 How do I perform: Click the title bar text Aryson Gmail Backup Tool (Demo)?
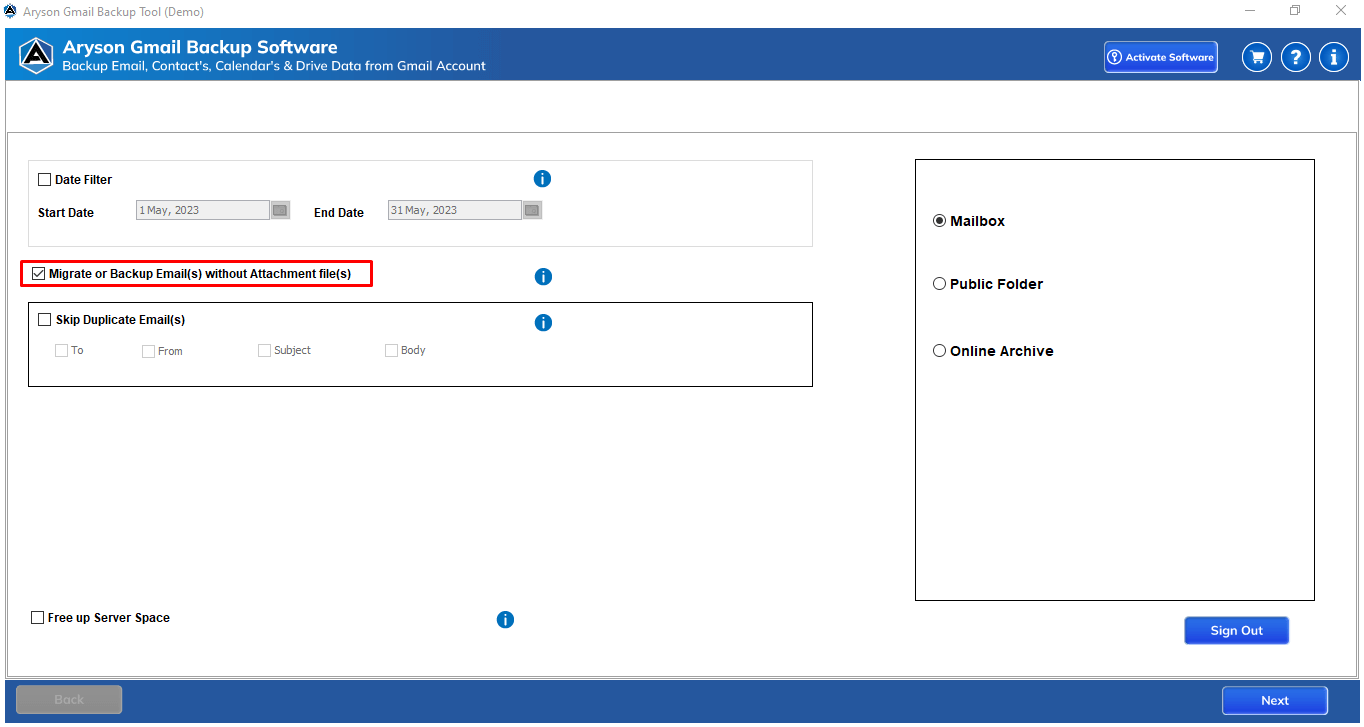(x=114, y=12)
